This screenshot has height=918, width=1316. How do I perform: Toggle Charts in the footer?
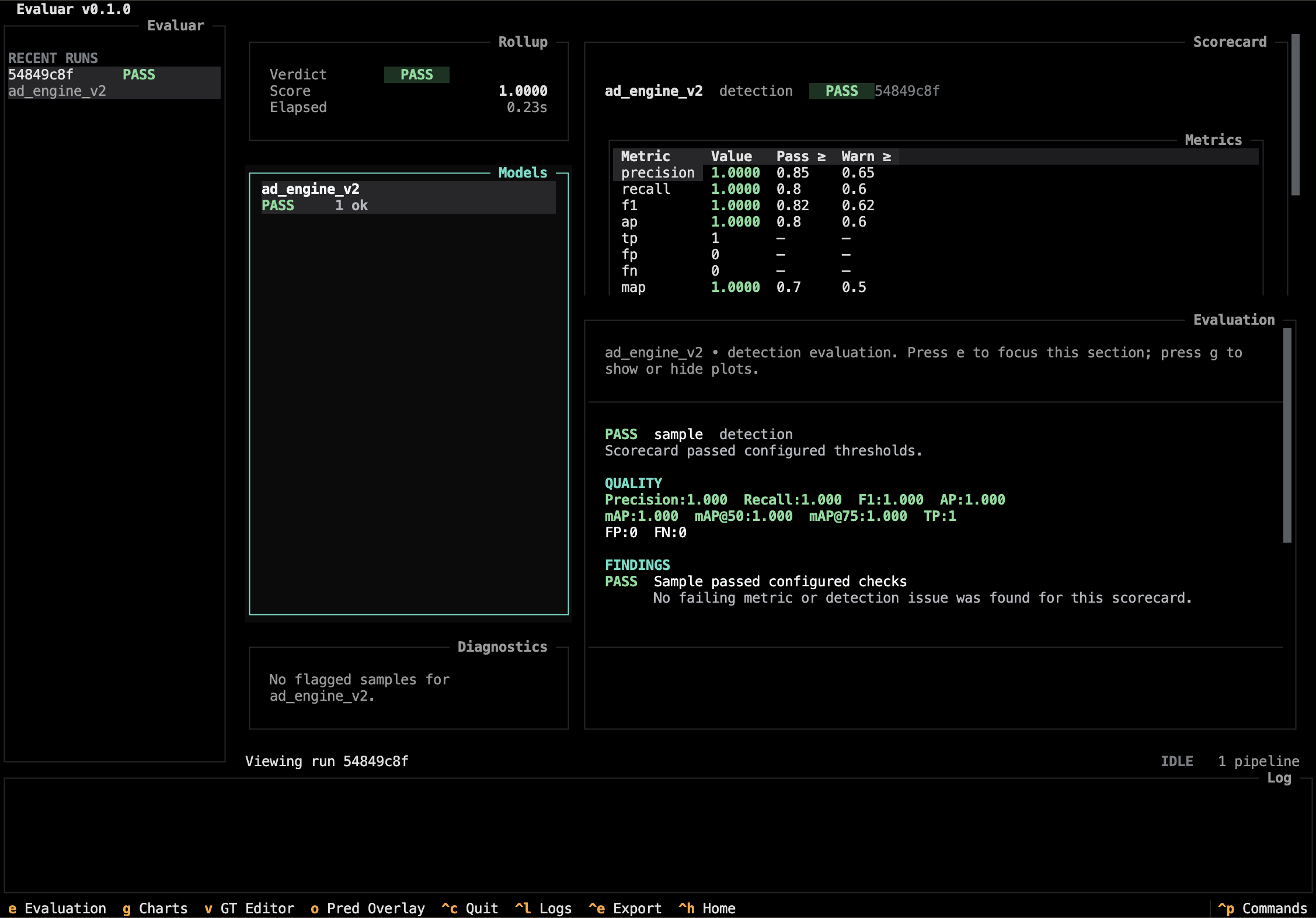[x=155, y=908]
